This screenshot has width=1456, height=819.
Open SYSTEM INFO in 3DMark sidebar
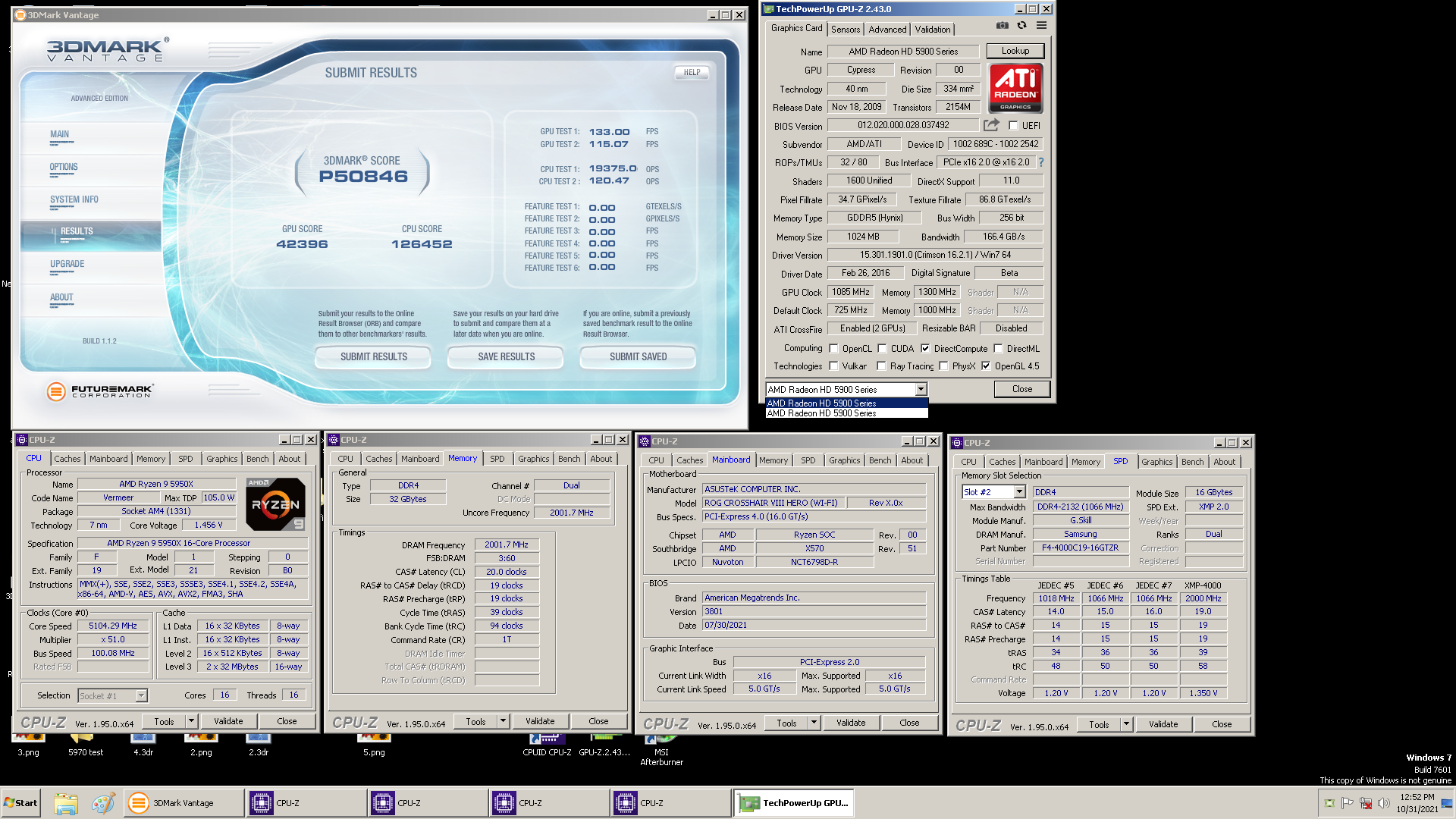[x=74, y=200]
